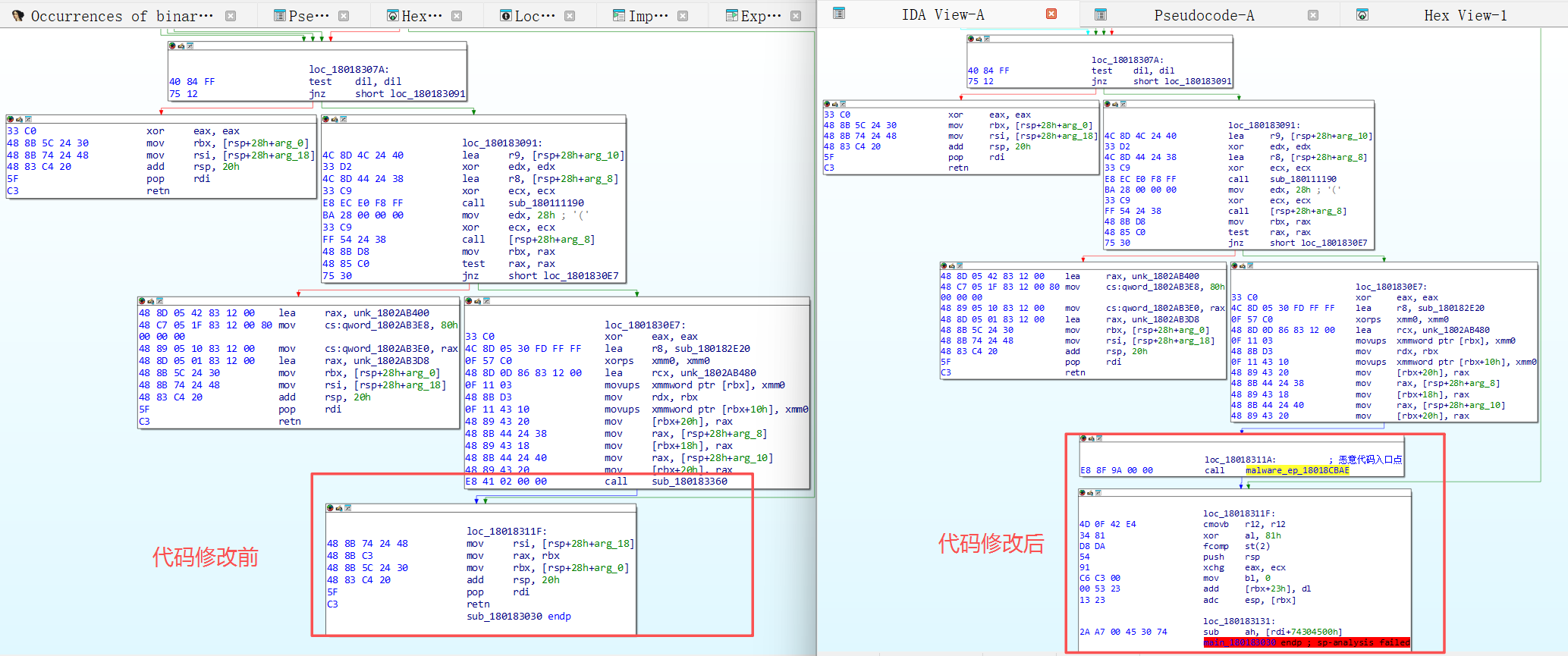Screen dimensions: 1568x656
Task: Follow the highlighted malware_ep_18018CBAE call target
Action: click(1297, 470)
